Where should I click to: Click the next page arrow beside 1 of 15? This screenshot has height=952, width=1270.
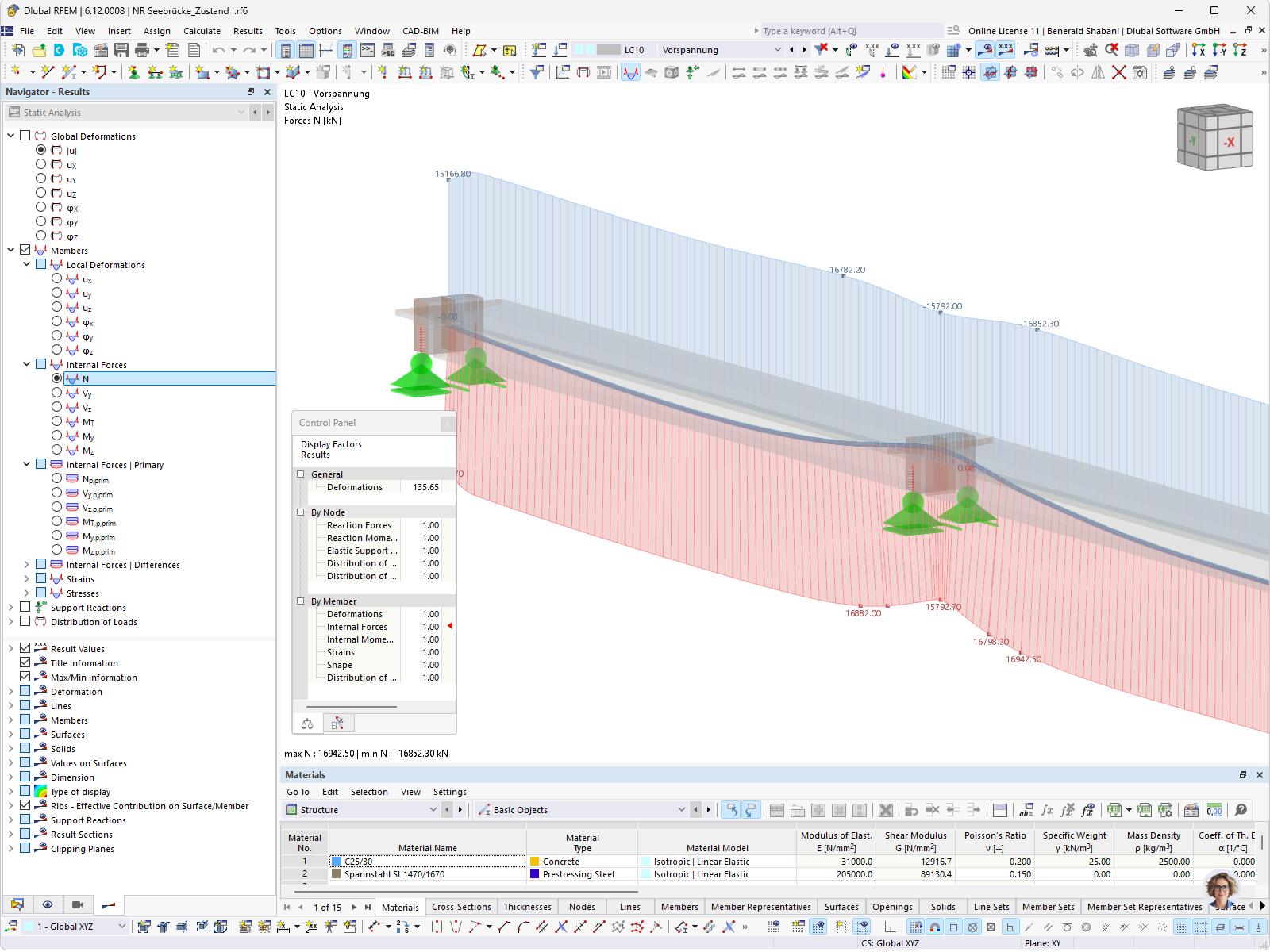(x=353, y=907)
